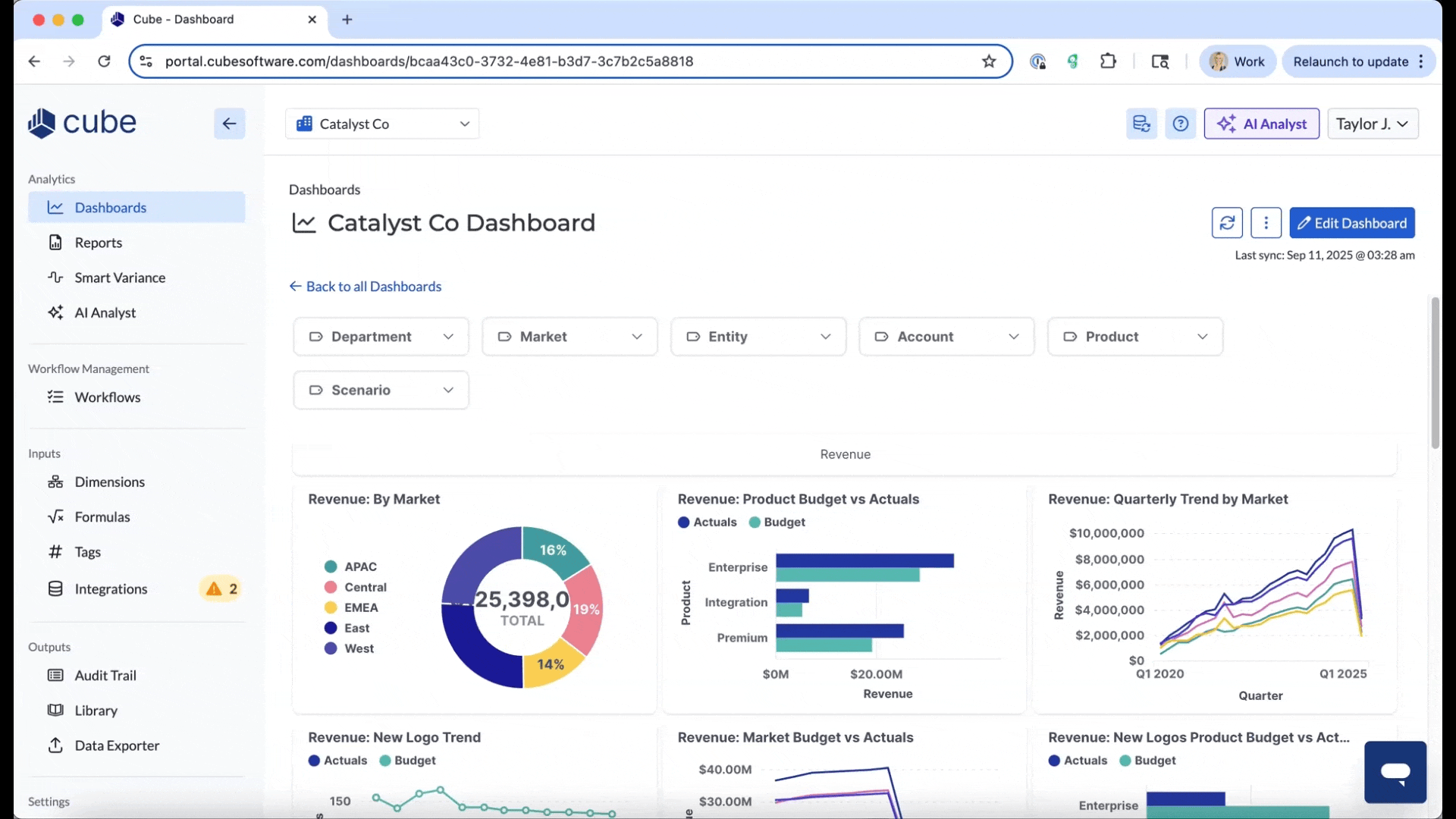This screenshot has height=819, width=1456.
Task: Expand the Department filter dropdown
Action: 381,337
